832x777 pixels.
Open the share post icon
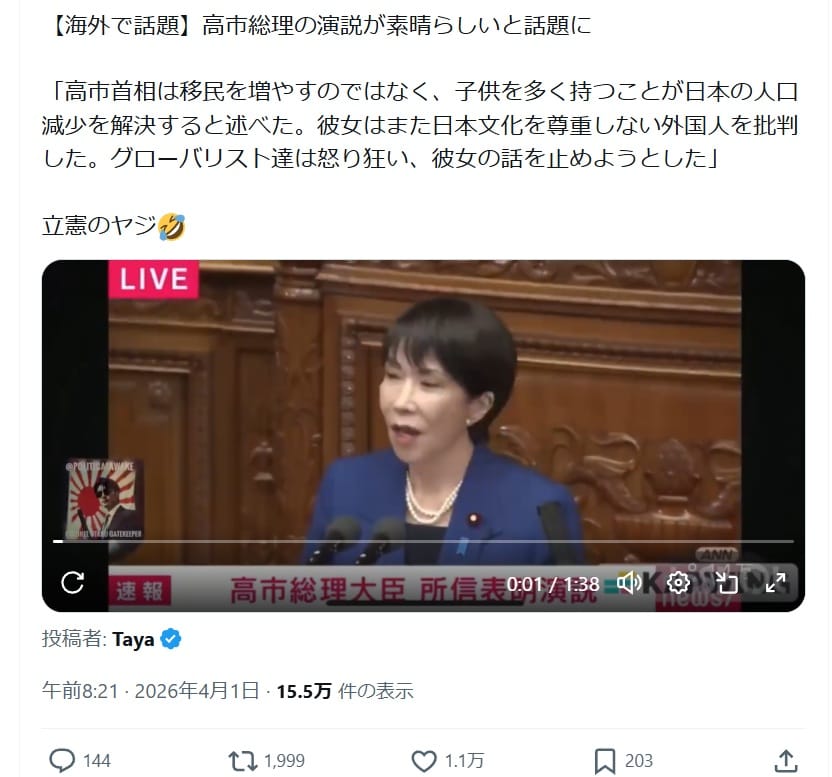click(786, 761)
